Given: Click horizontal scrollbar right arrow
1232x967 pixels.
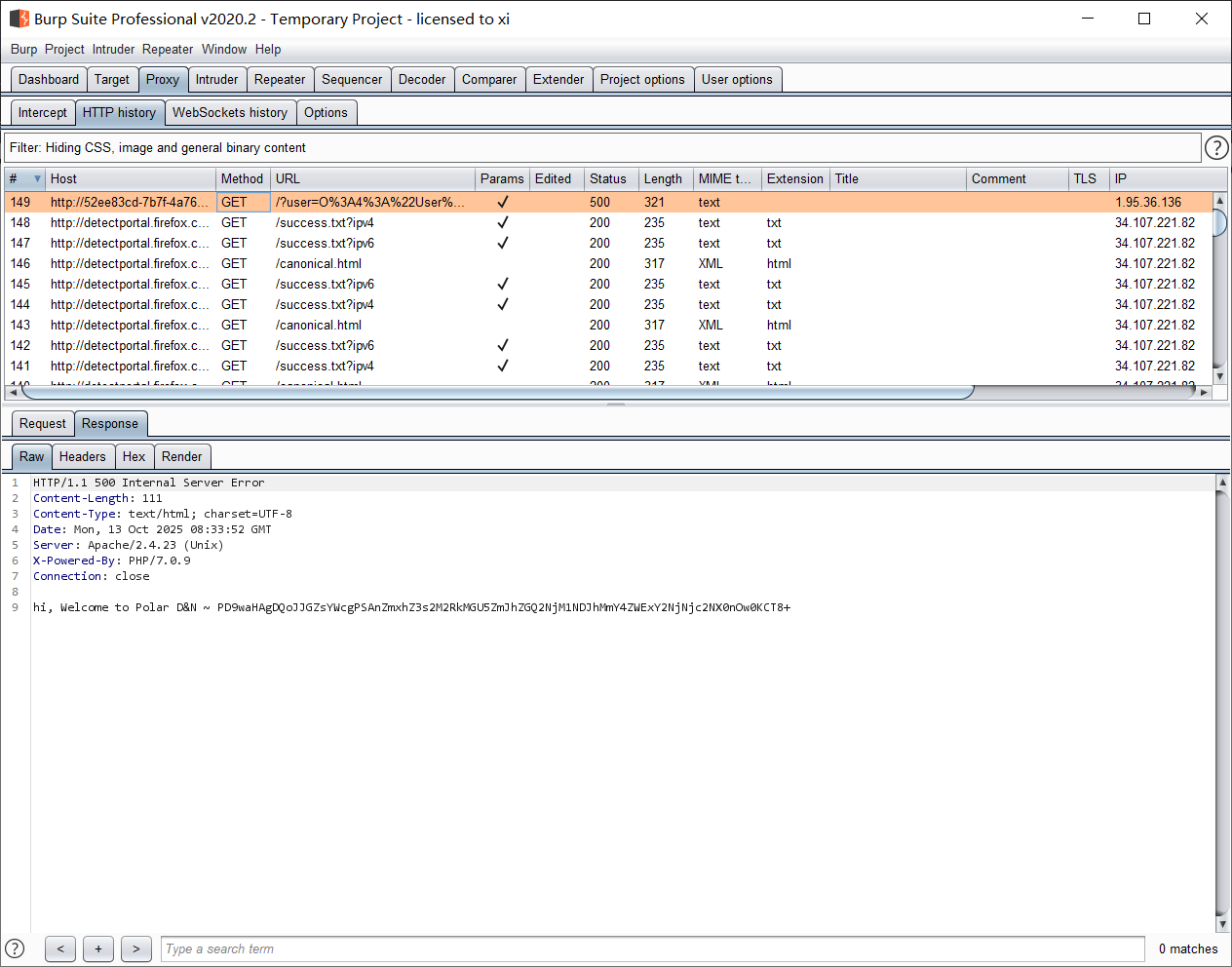Looking at the screenshot, I should (1204, 393).
